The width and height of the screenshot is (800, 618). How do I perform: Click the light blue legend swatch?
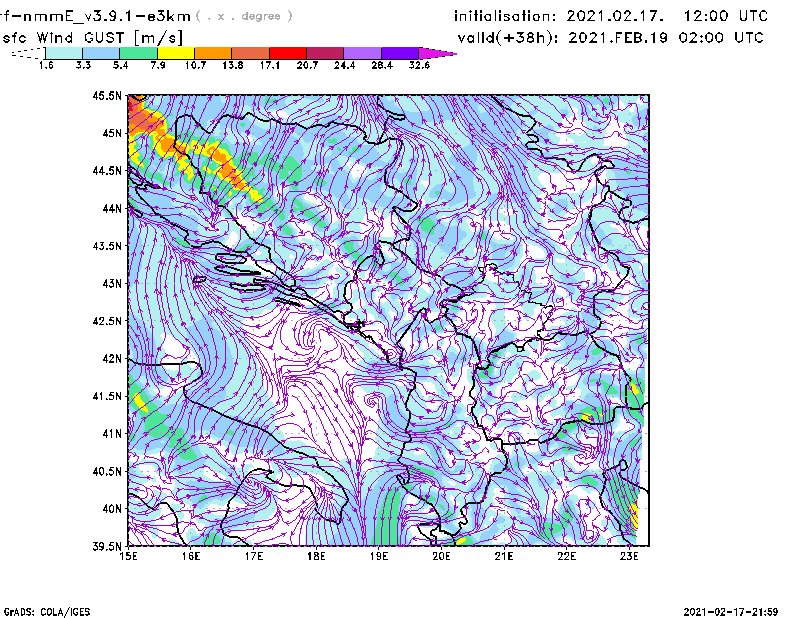point(101,53)
